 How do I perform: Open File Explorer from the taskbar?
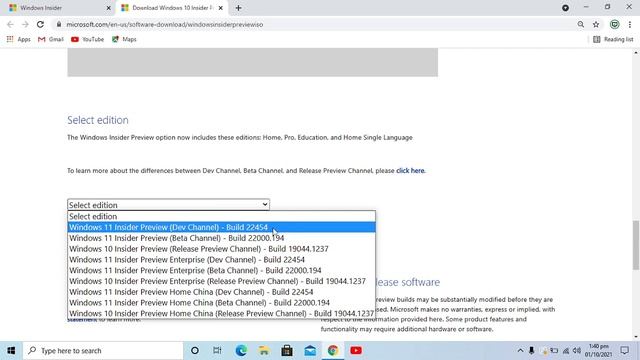[264, 351]
